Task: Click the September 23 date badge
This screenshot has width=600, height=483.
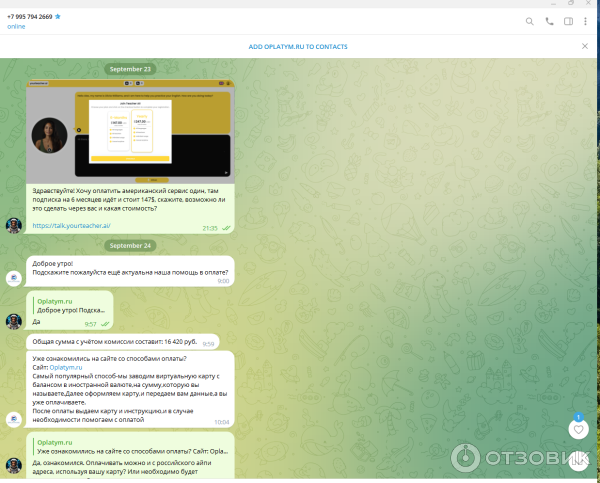Action: point(130,69)
